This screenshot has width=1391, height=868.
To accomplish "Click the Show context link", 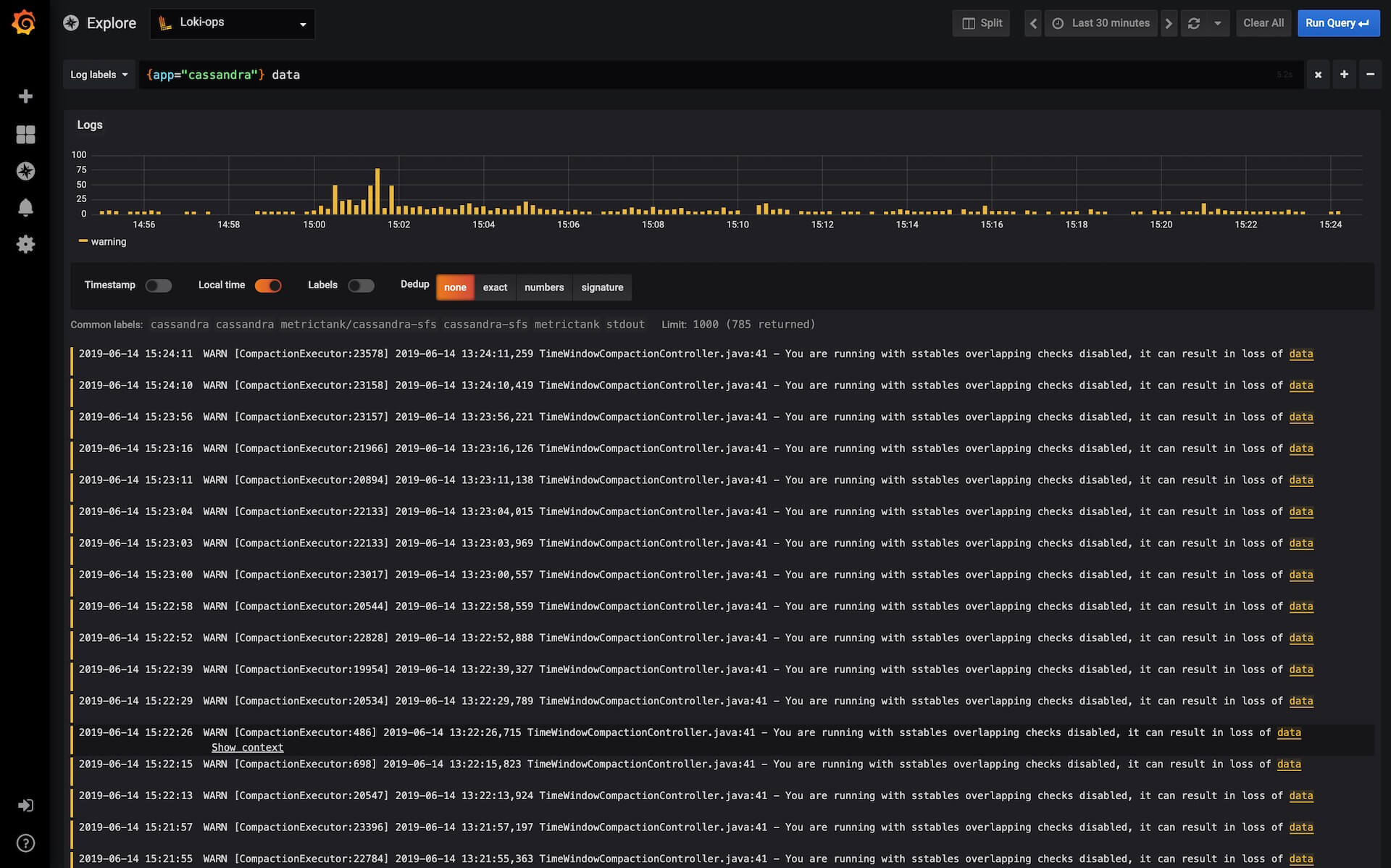I will (247, 748).
